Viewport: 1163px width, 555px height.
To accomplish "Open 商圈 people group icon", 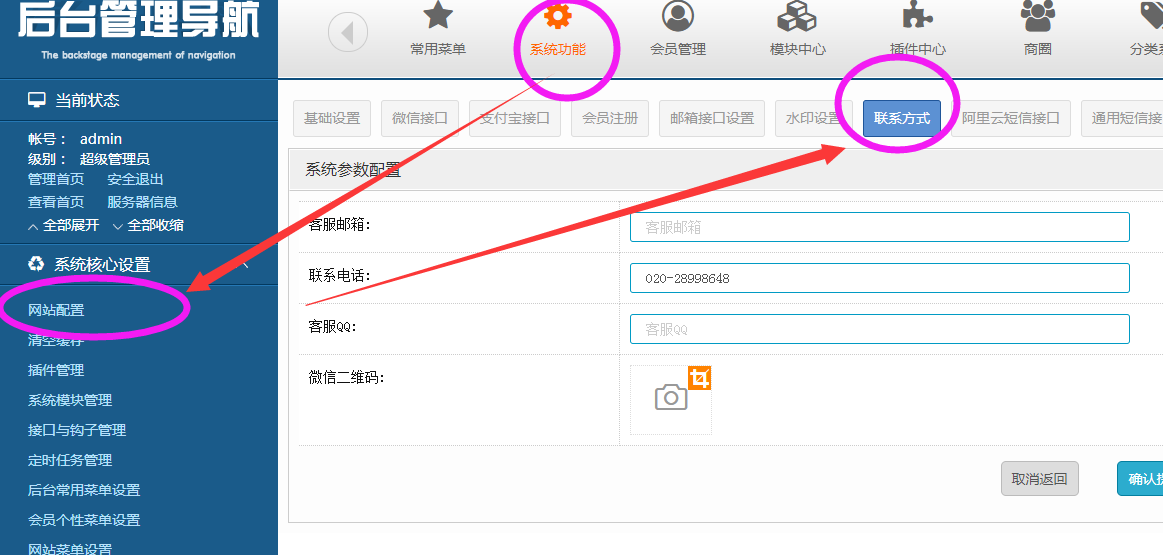I will pos(1038,16).
